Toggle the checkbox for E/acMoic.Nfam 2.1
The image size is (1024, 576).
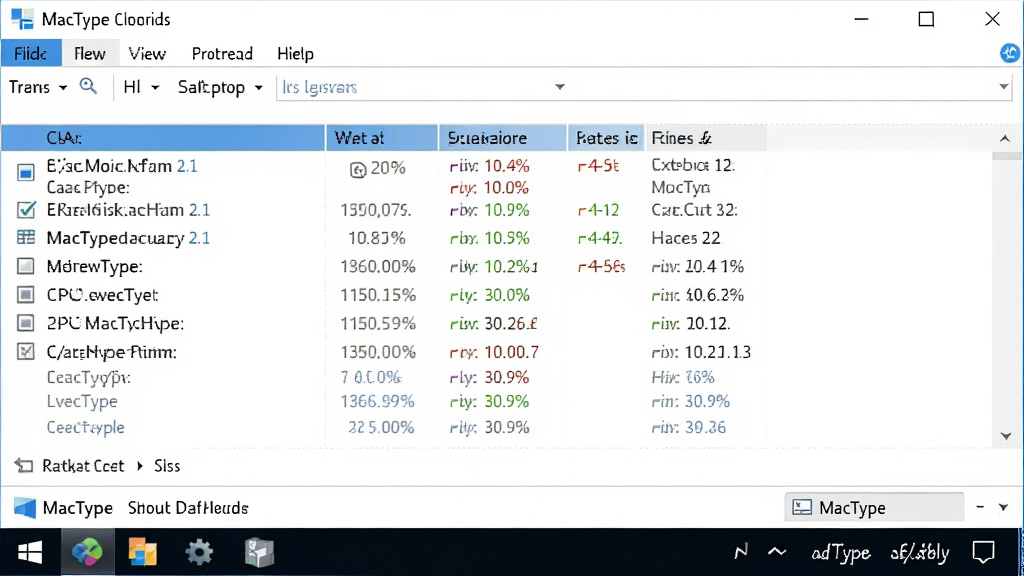(x=25, y=172)
